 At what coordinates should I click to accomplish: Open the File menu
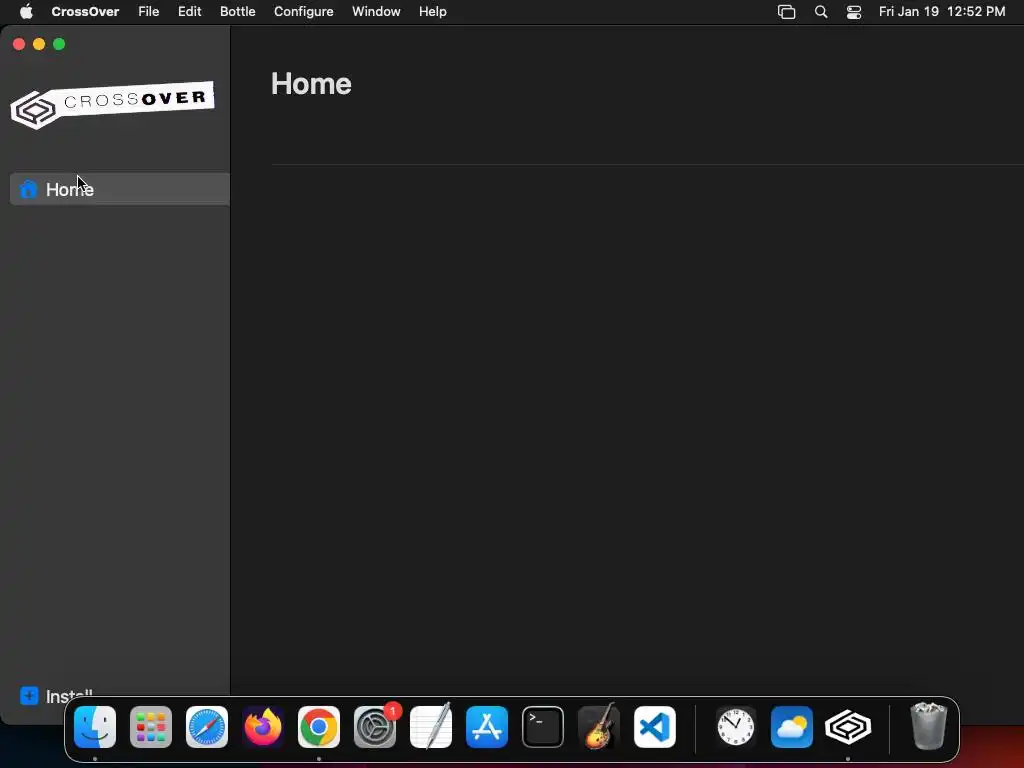pos(148,12)
